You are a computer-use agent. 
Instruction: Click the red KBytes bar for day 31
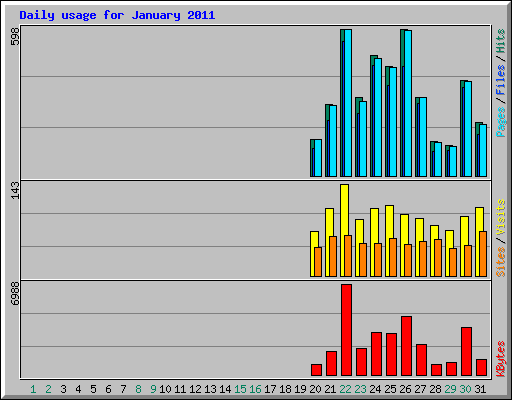point(481,367)
